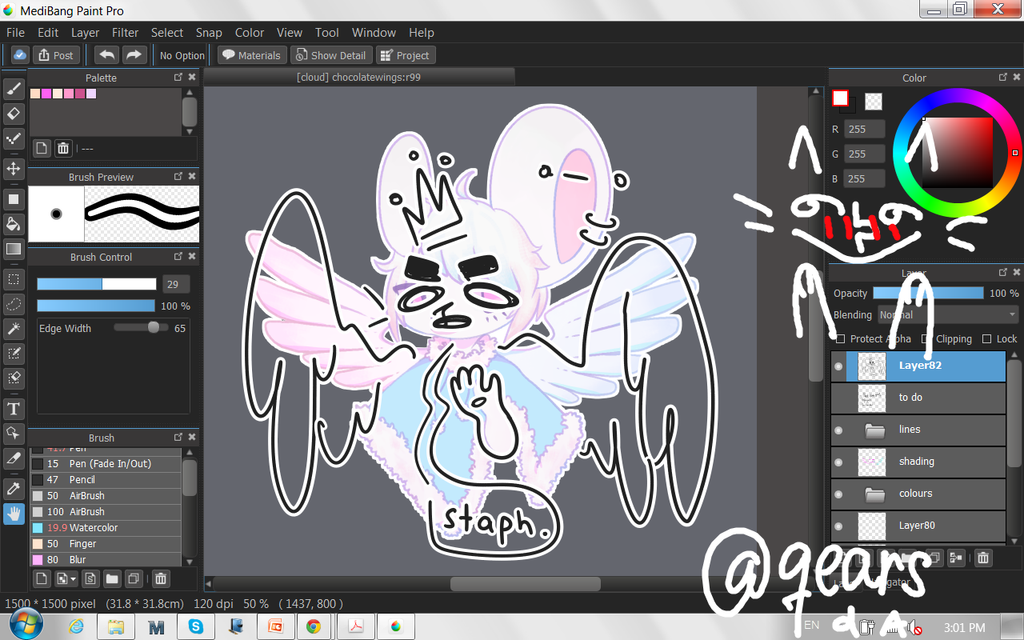Click the Redo arrow in toolbar
Viewport: 1024px width, 640px height.
(134, 56)
